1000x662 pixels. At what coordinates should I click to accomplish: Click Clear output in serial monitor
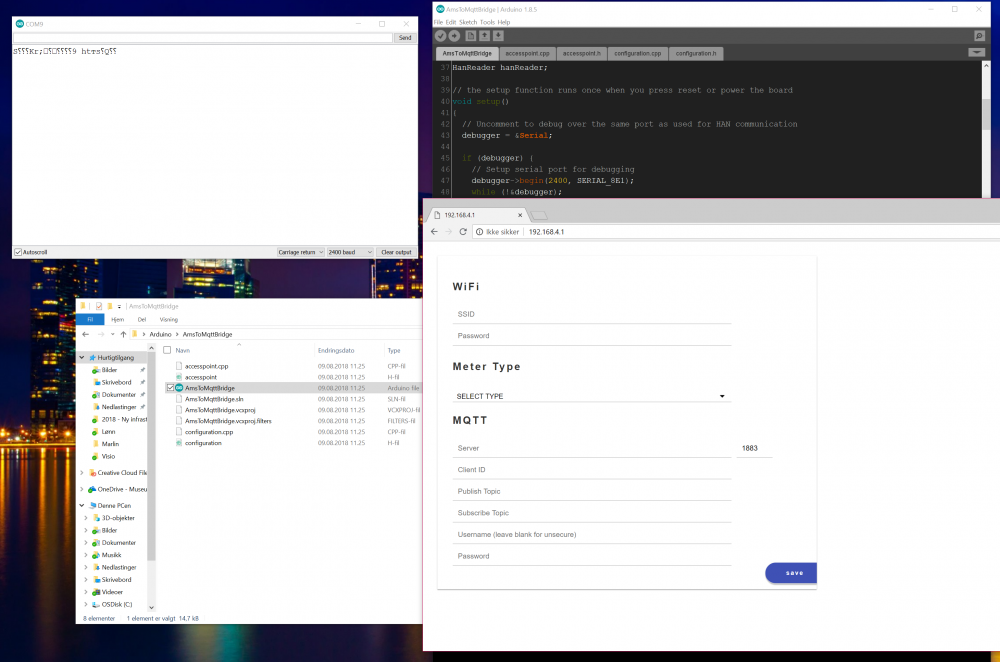(396, 252)
